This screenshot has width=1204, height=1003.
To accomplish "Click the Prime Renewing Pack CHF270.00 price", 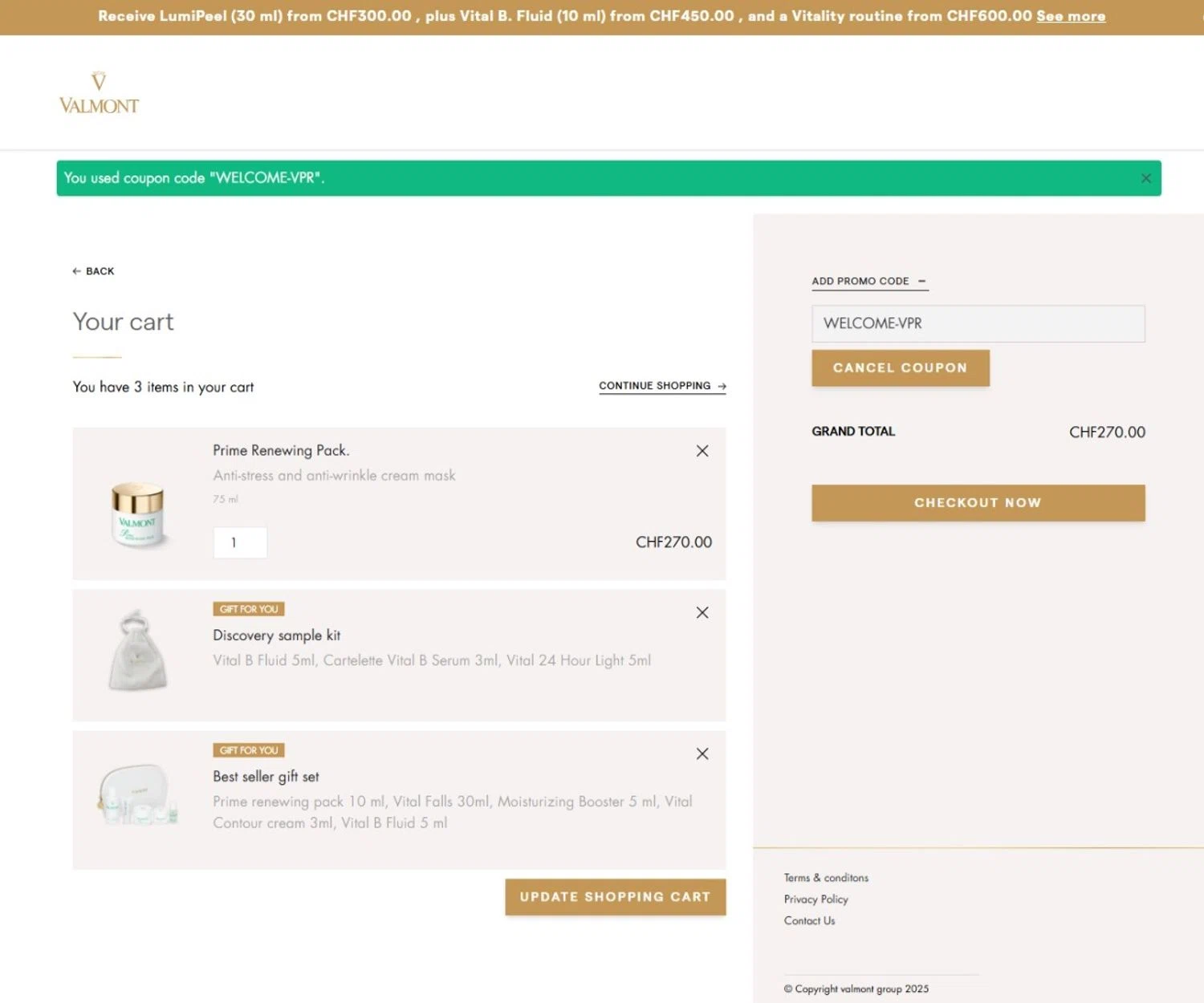I will coord(673,542).
